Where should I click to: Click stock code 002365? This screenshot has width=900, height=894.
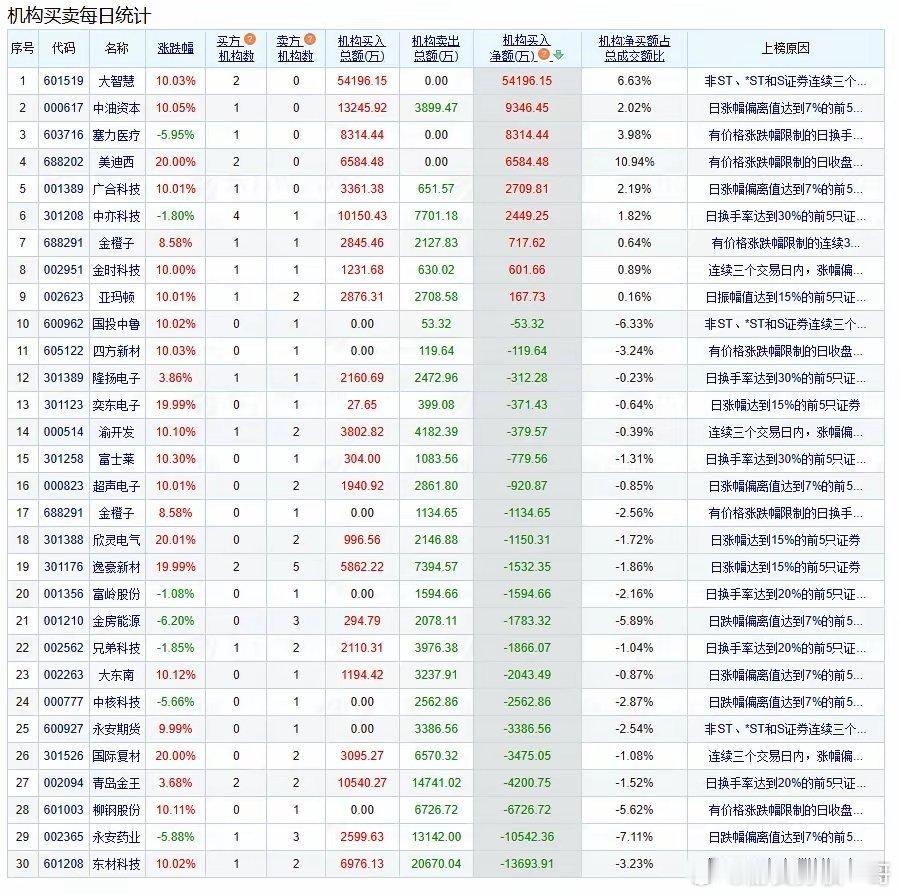(x=63, y=836)
